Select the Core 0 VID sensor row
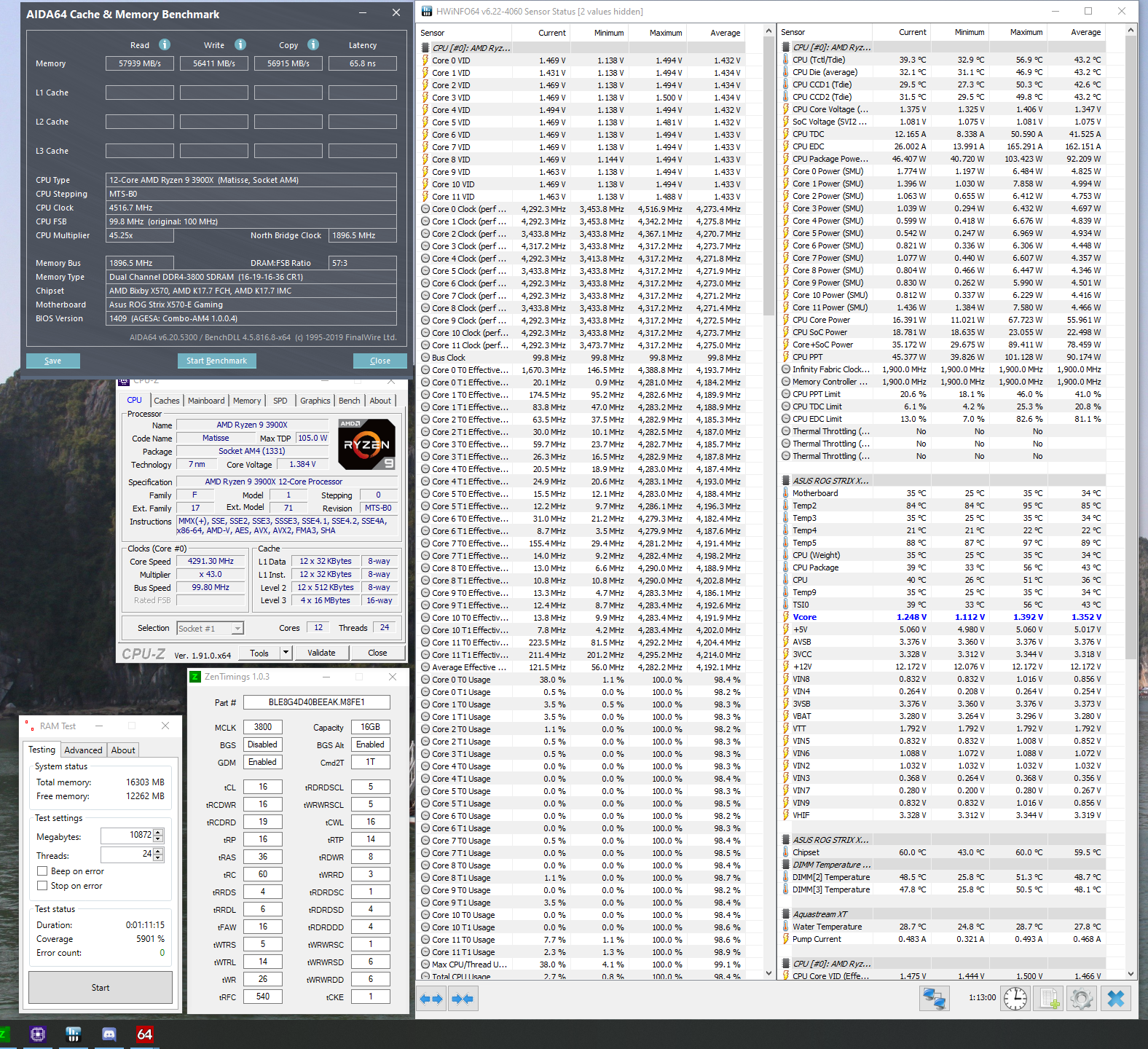Image resolution: width=1148 pixels, height=1049 pixels. tap(582, 60)
